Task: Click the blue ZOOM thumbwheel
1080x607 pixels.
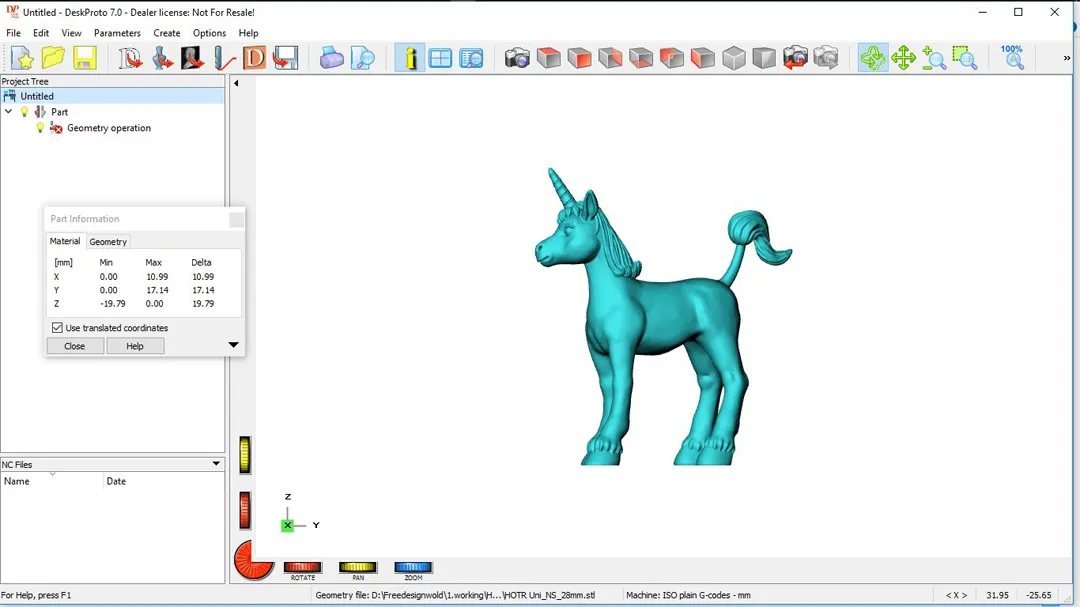Action: tap(413, 567)
